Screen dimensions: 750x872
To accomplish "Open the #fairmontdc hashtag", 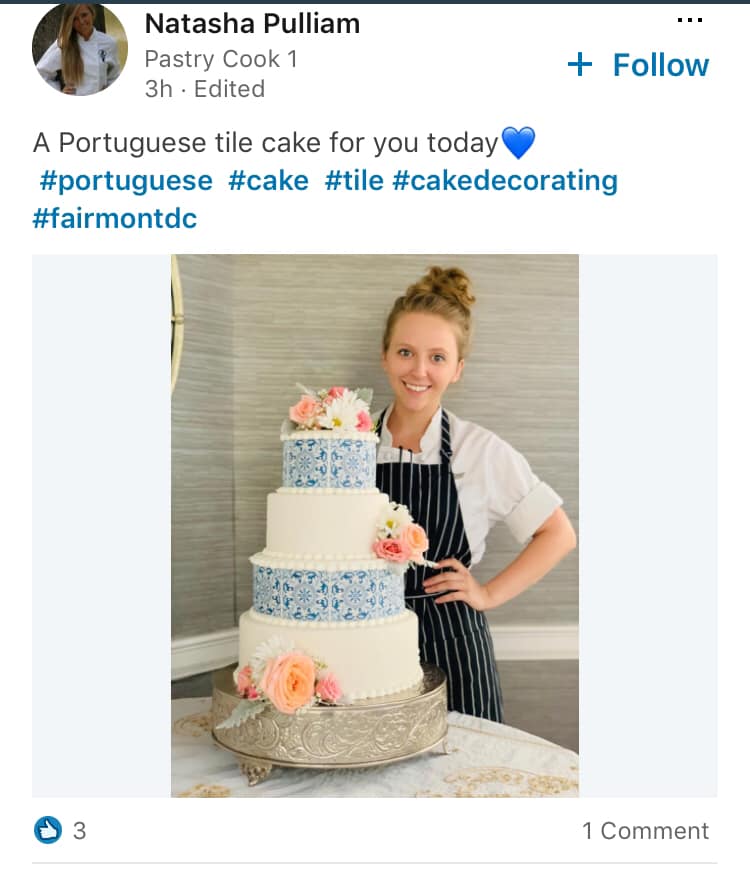I will (115, 218).
